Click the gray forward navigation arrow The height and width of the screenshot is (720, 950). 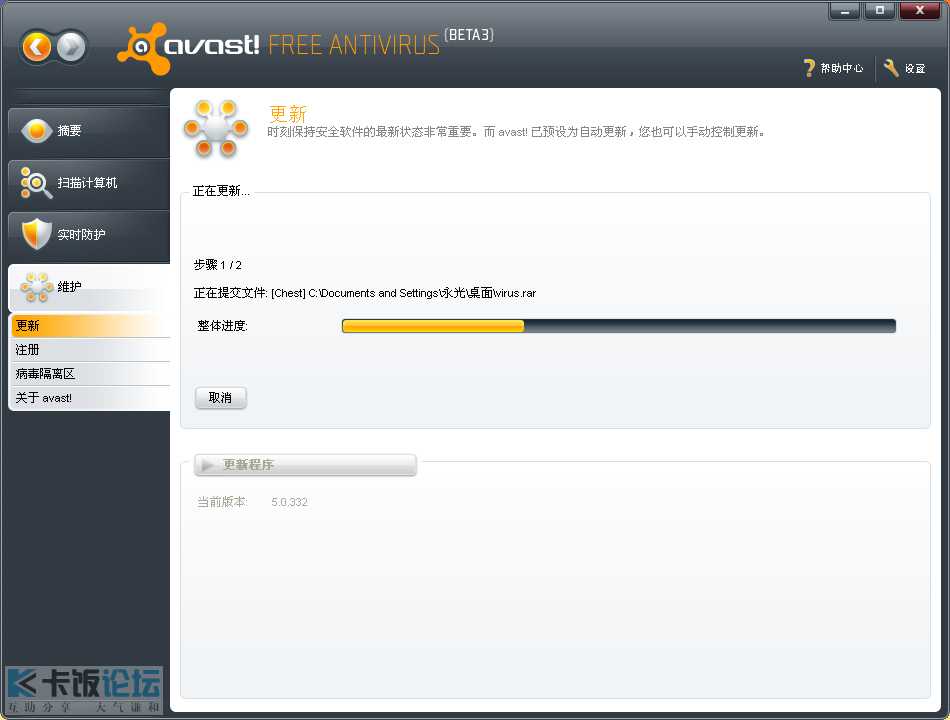(71, 46)
